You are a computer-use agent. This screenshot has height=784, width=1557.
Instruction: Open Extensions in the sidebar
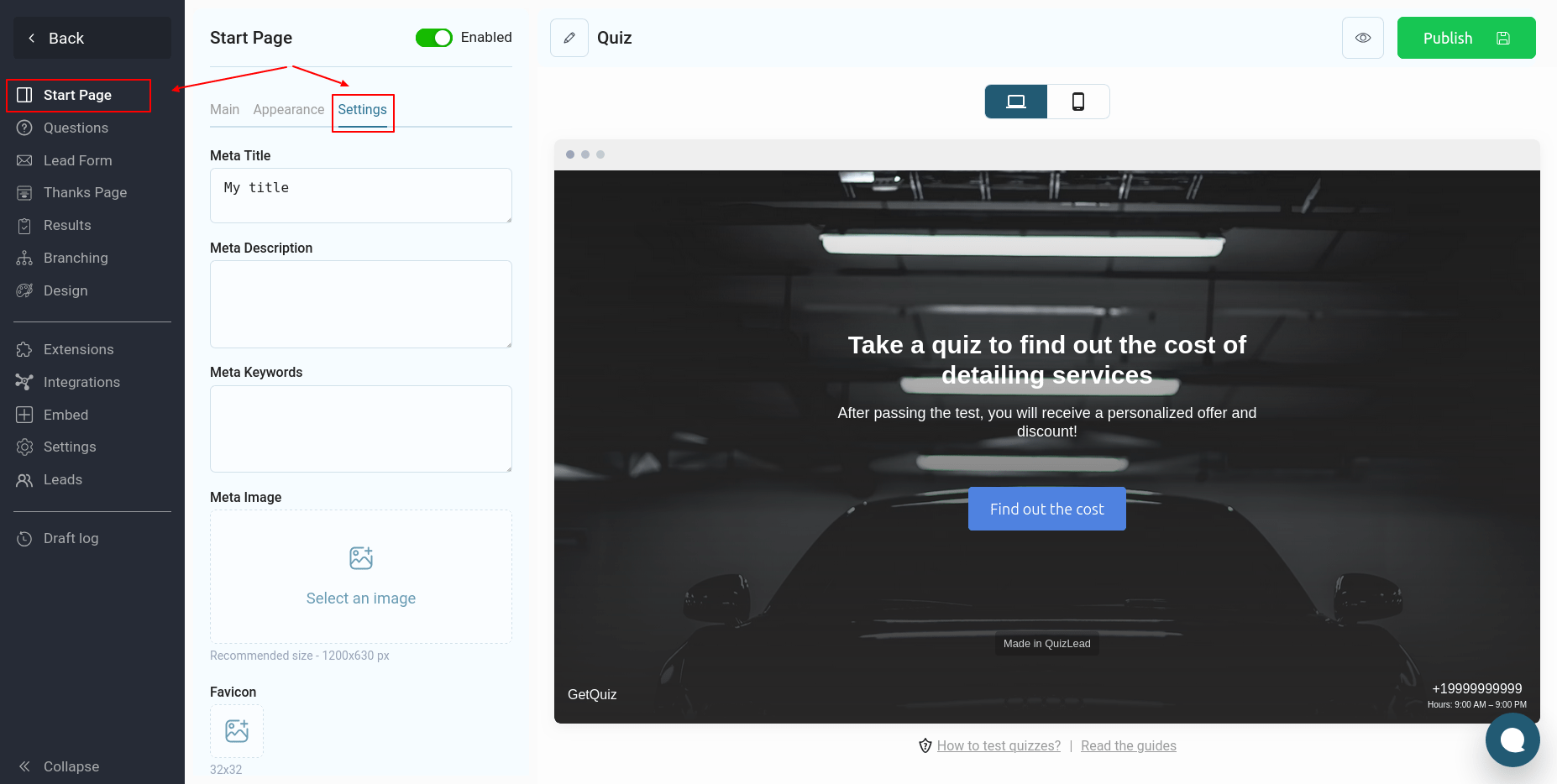pyautogui.click(x=78, y=349)
